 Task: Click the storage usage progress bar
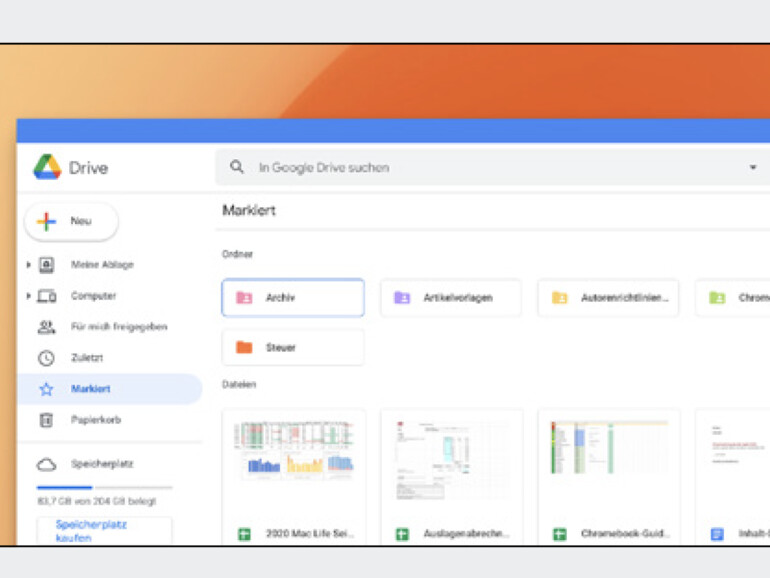[x=105, y=488]
